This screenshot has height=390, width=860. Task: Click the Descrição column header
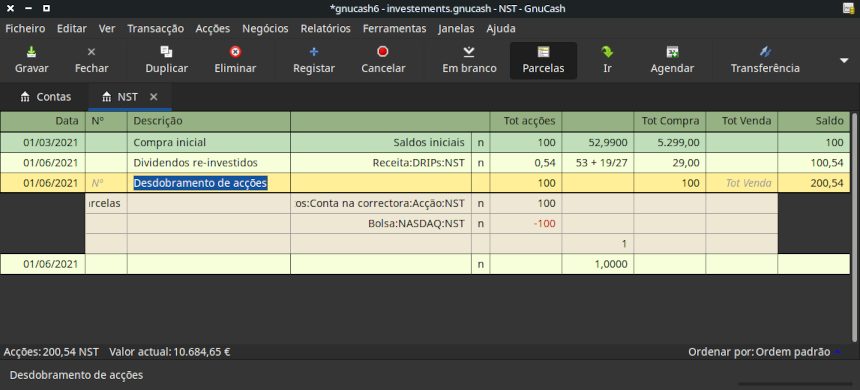coord(209,121)
